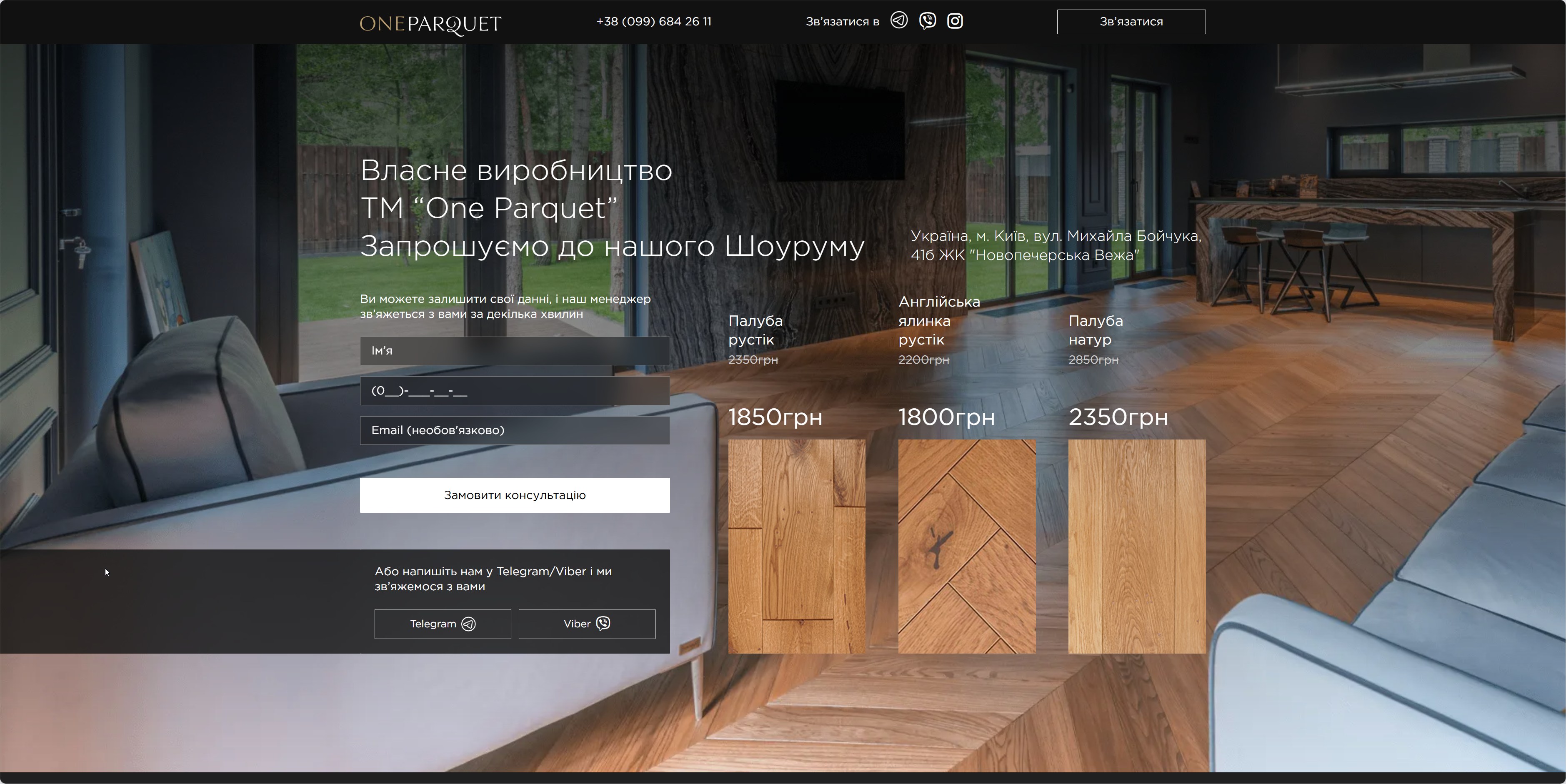Viewport: 1566px width, 784px height.
Task: Click the Telegram icon in header
Action: coord(898,21)
